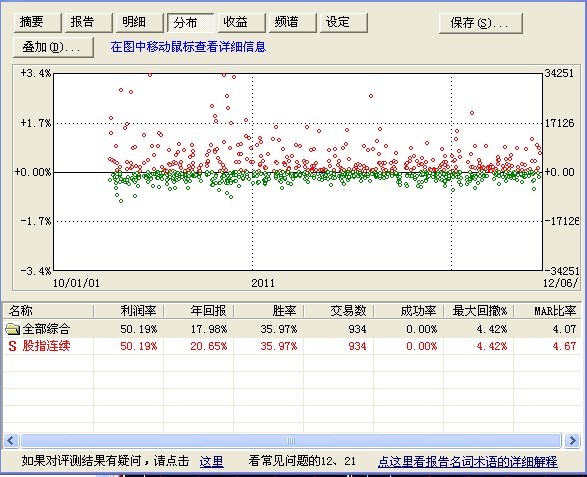Open the 摘要 tab
This screenshot has width=587, height=477.
click(37, 22)
